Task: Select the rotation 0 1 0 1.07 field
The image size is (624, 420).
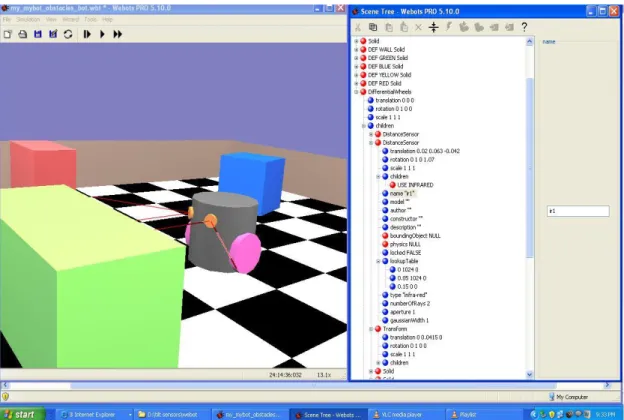Action: point(412,160)
